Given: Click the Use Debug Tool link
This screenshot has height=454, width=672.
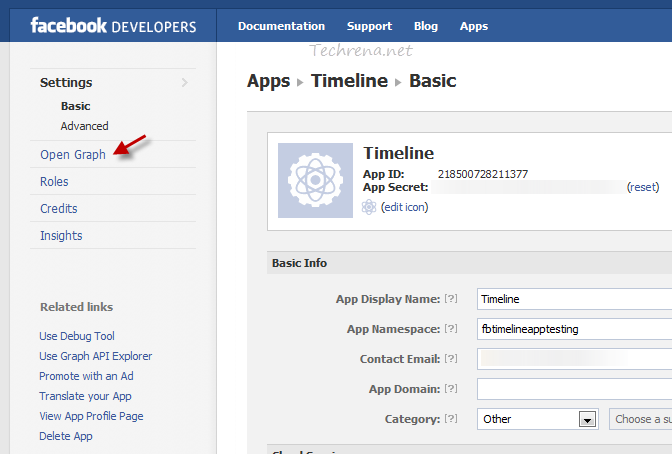Looking at the screenshot, I should coord(77,336).
